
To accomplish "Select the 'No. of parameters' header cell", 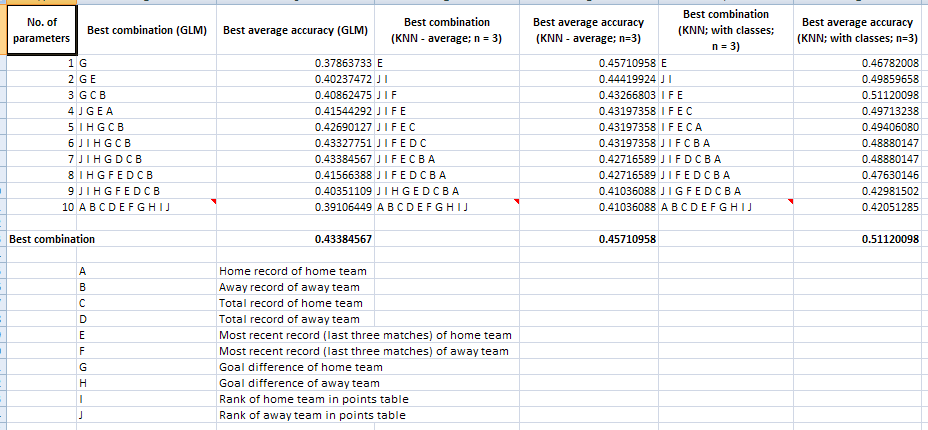I will (x=41, y=30).
